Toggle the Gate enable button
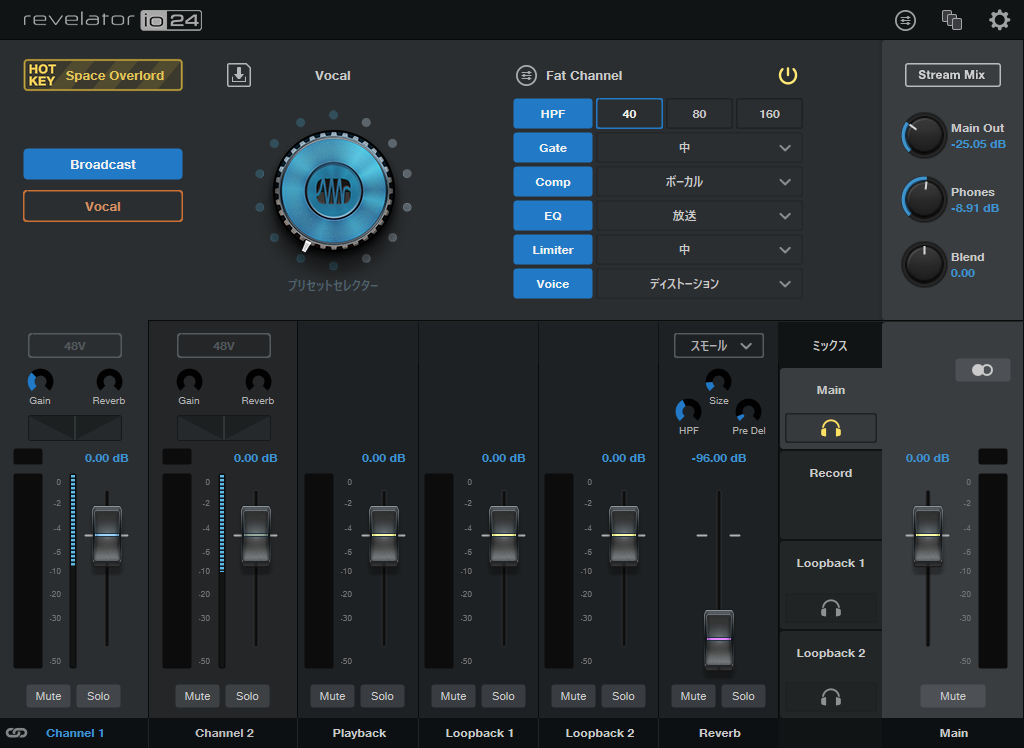 (x=552, y=148)
